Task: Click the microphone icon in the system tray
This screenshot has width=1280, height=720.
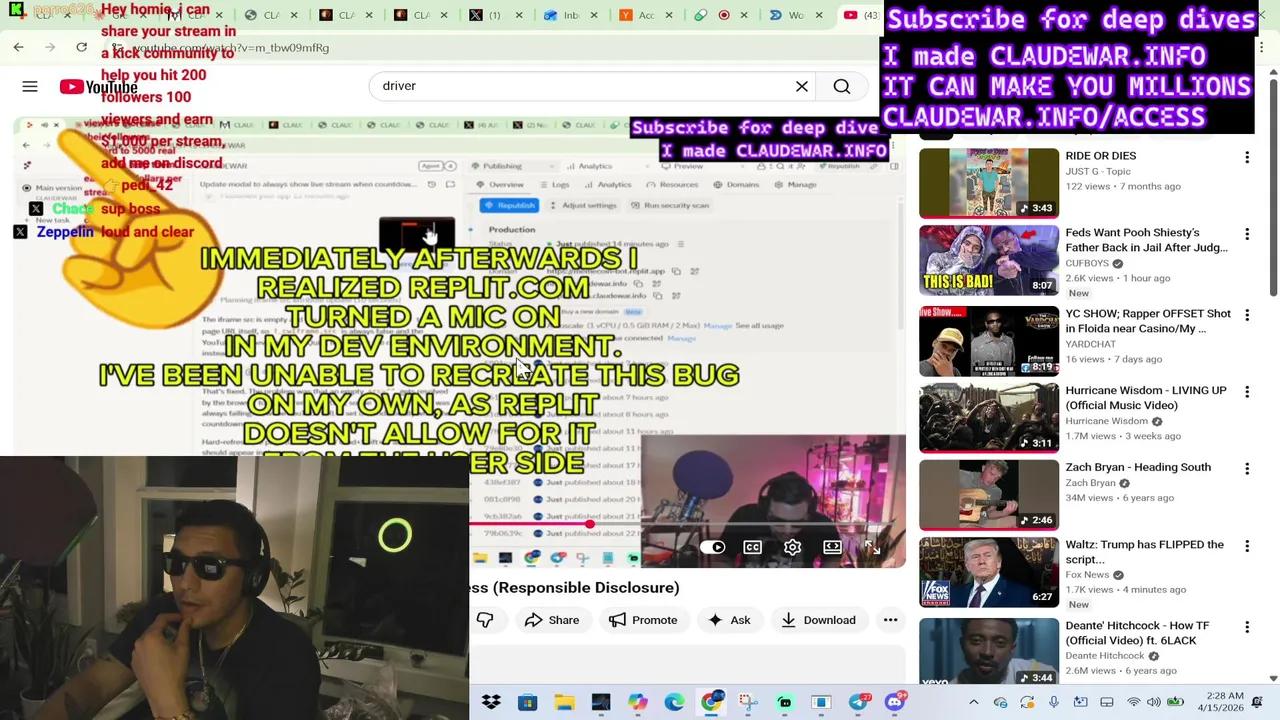Action: click(x=1053, y=702)
